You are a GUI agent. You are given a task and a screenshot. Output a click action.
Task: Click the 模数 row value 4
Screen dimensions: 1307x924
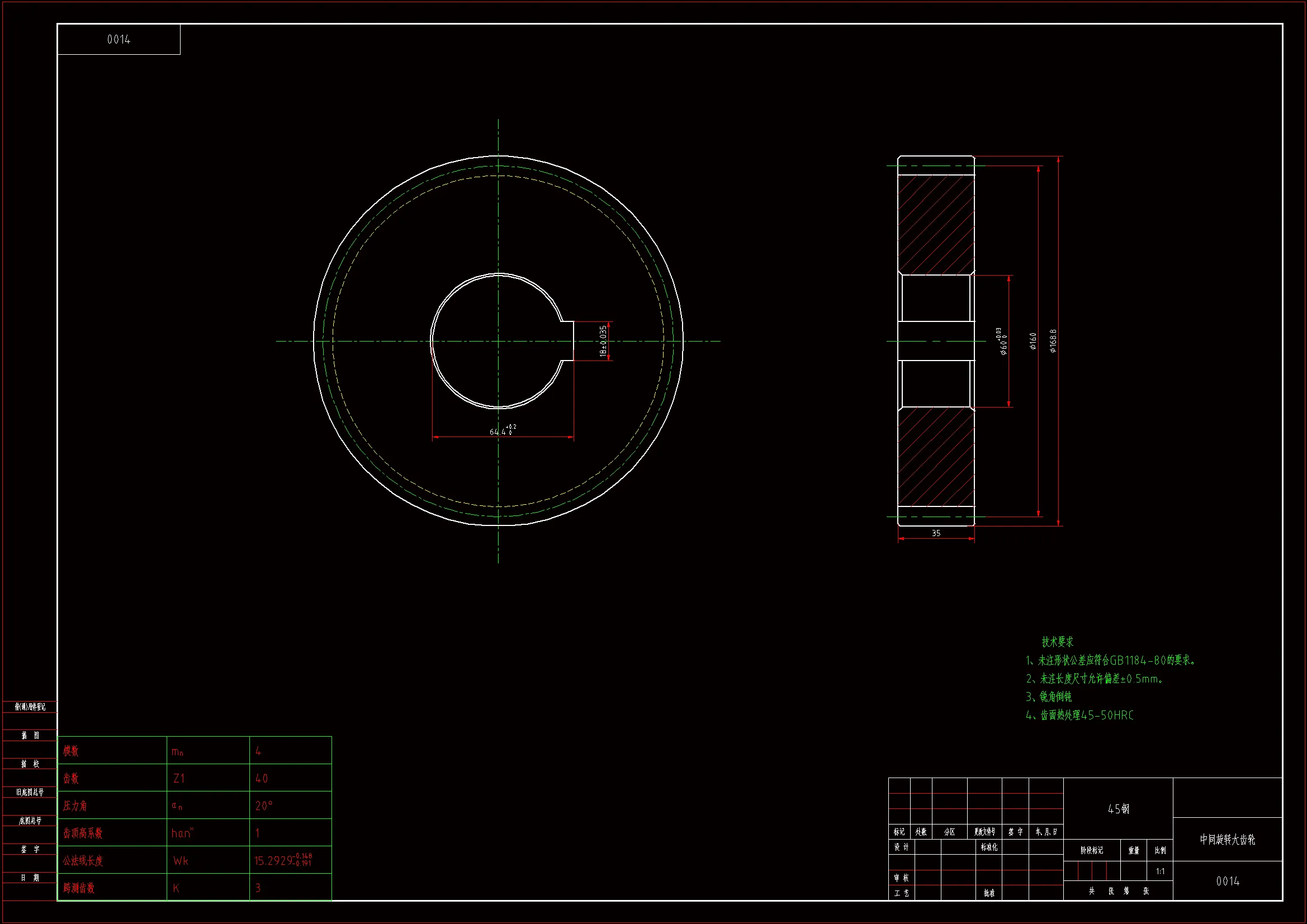click(x=258, y=751)
